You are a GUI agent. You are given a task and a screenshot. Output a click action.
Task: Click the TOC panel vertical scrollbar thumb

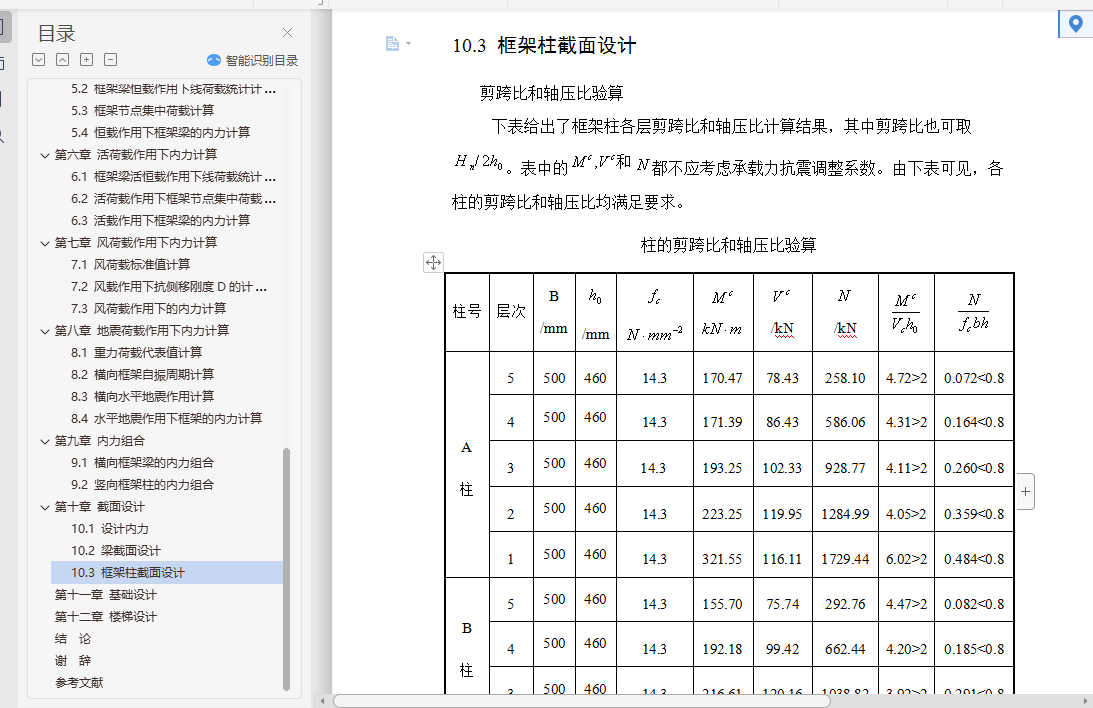point(286,569)
